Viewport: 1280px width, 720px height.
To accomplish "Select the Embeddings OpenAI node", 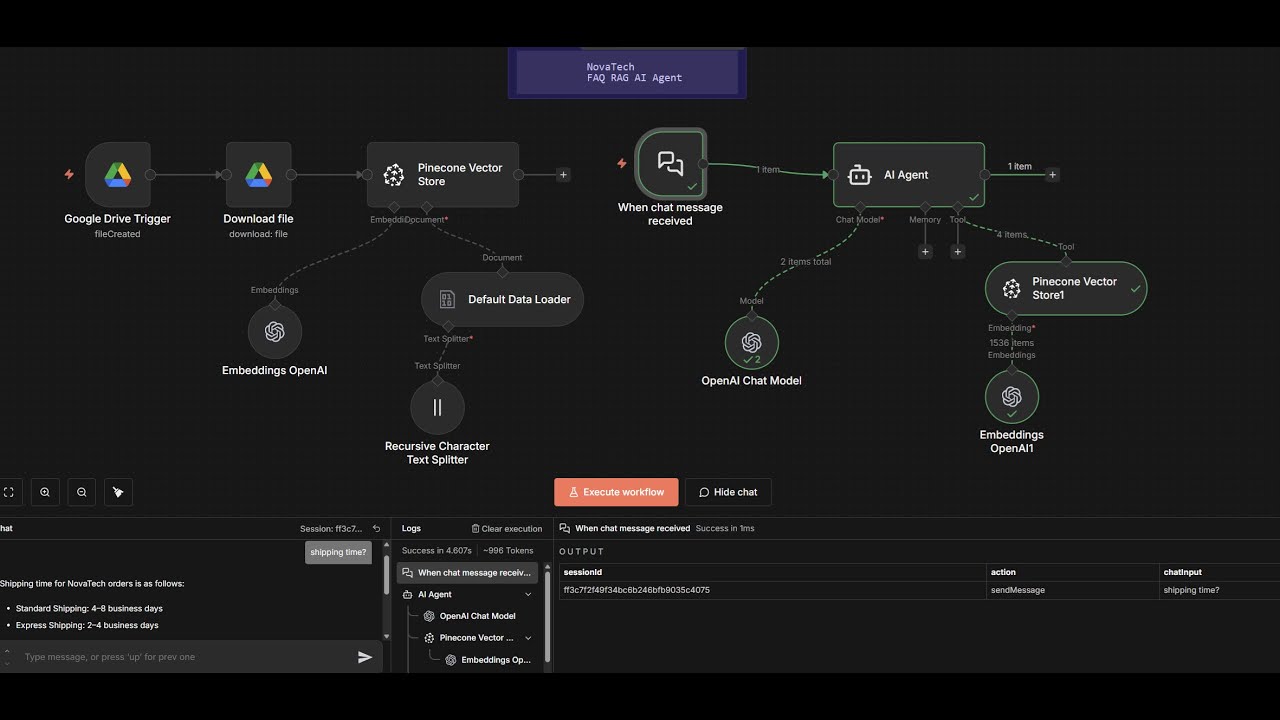I will (x=275, y=332).
